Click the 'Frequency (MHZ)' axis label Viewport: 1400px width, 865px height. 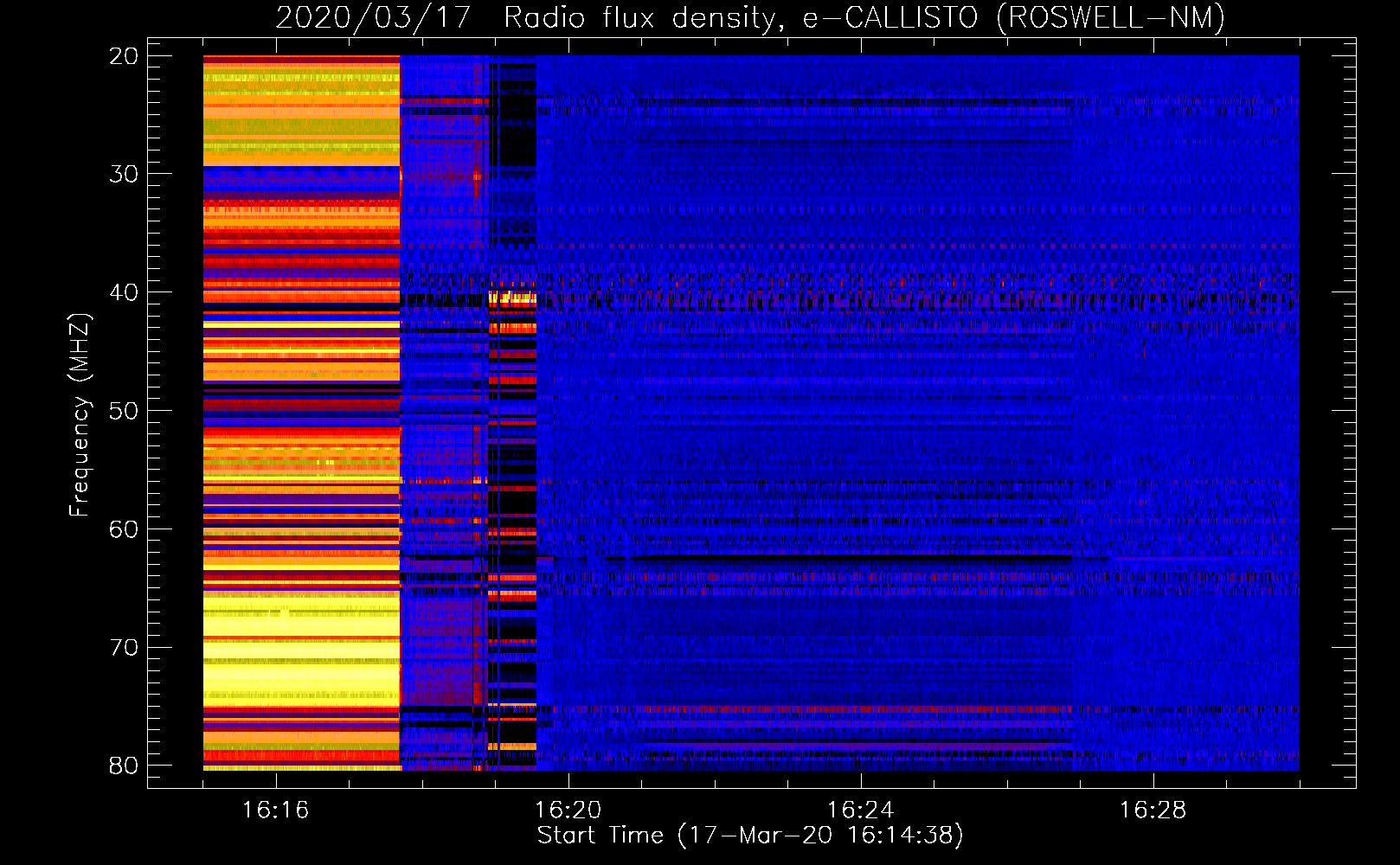80,414
